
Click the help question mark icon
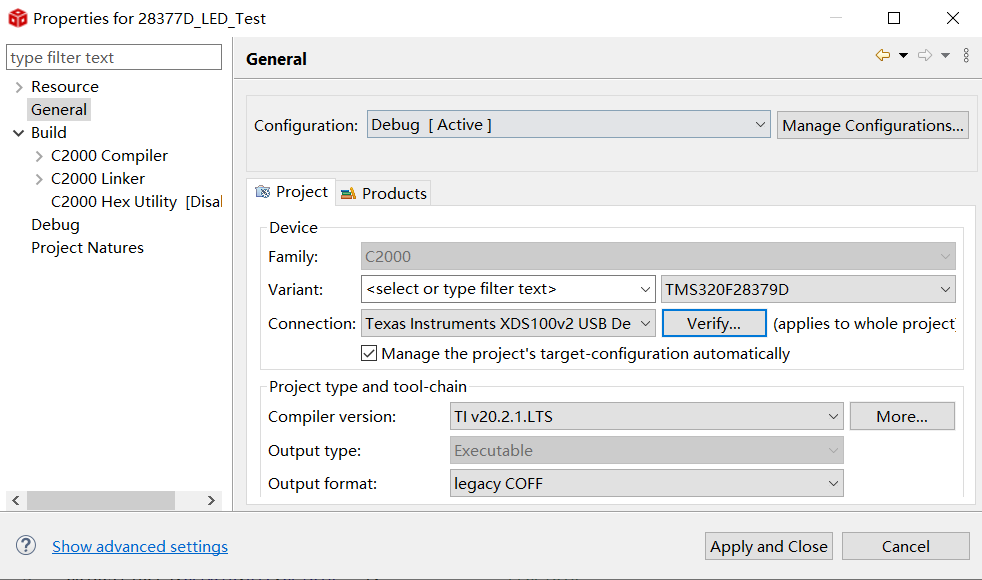pyautogui.click(x=26, y=545)
